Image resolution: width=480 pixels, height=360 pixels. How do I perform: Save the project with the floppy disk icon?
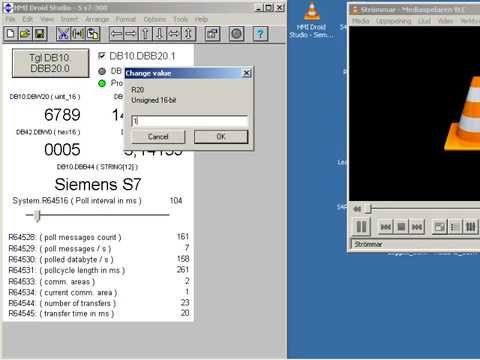point(40,34)
